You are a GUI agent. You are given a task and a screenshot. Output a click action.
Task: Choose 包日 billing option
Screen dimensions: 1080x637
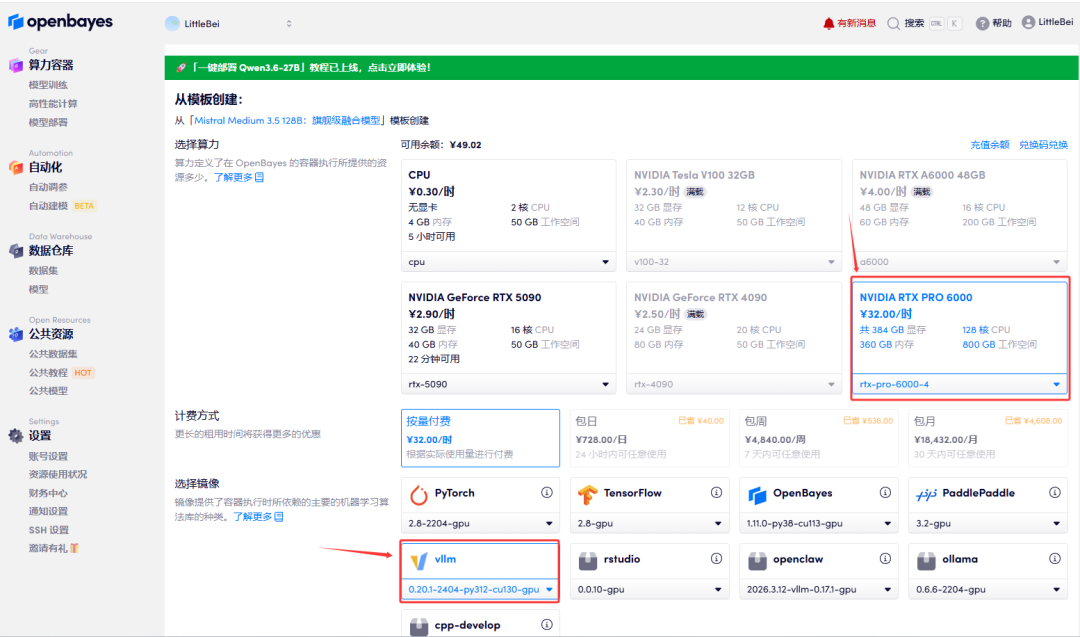coord(650,438)
